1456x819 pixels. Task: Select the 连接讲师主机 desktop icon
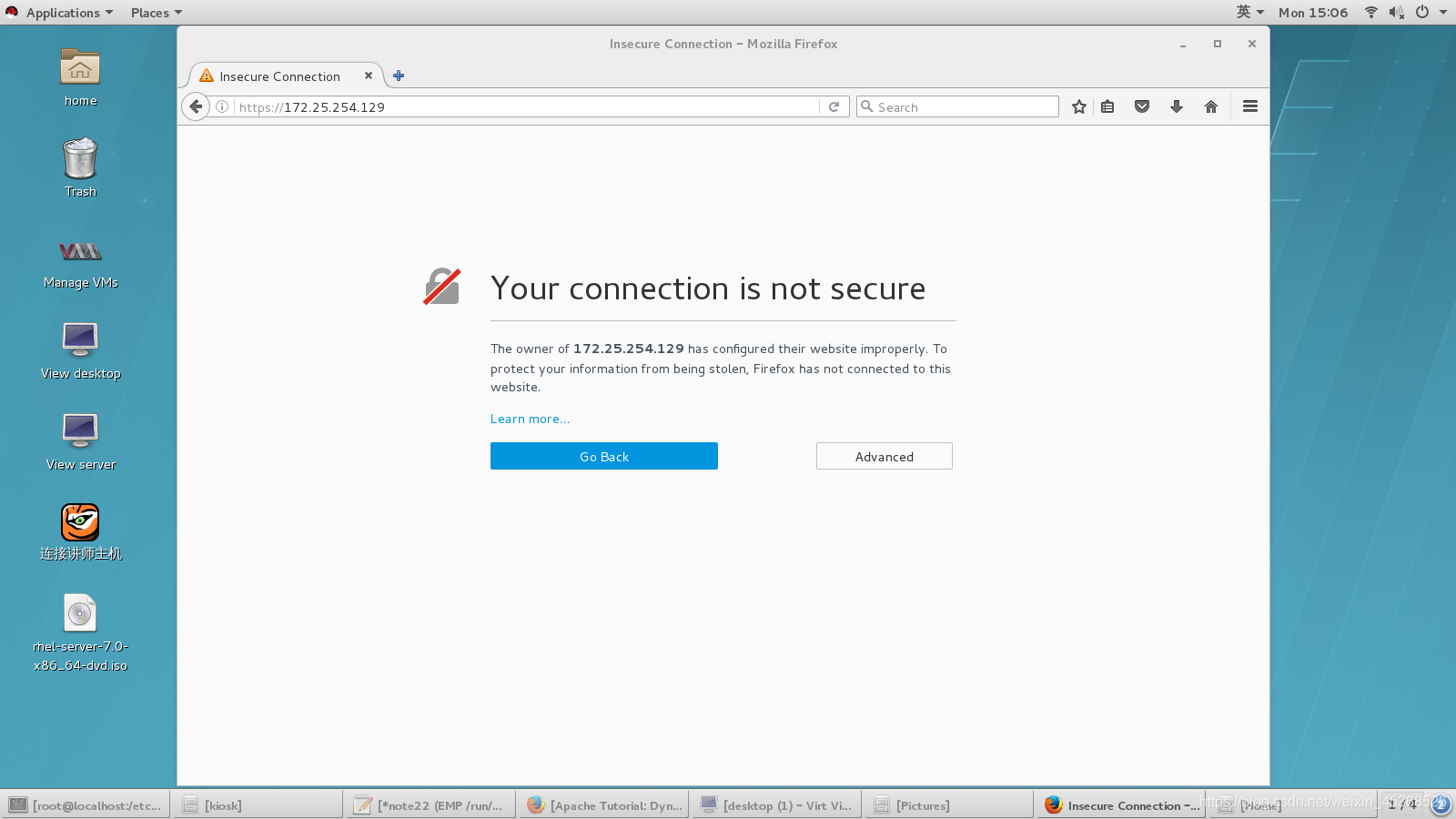80,532
